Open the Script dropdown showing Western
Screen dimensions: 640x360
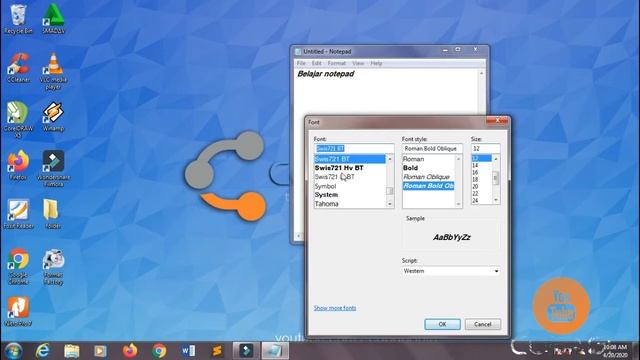(451, 271)
